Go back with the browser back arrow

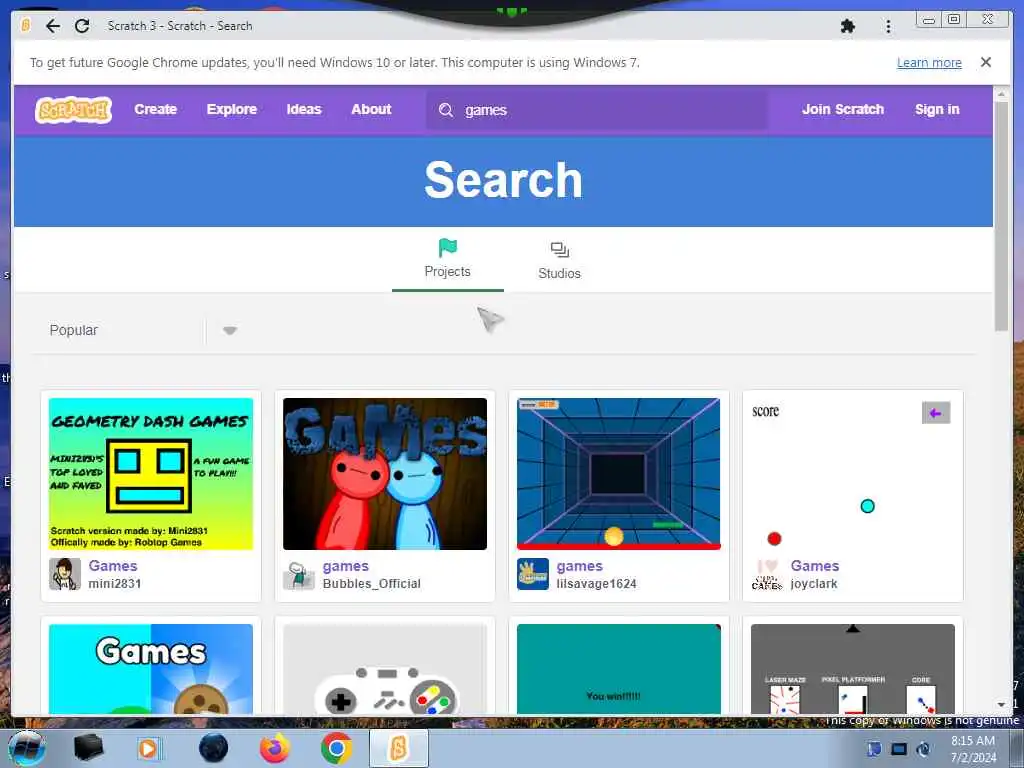click(x=53, y=26)
